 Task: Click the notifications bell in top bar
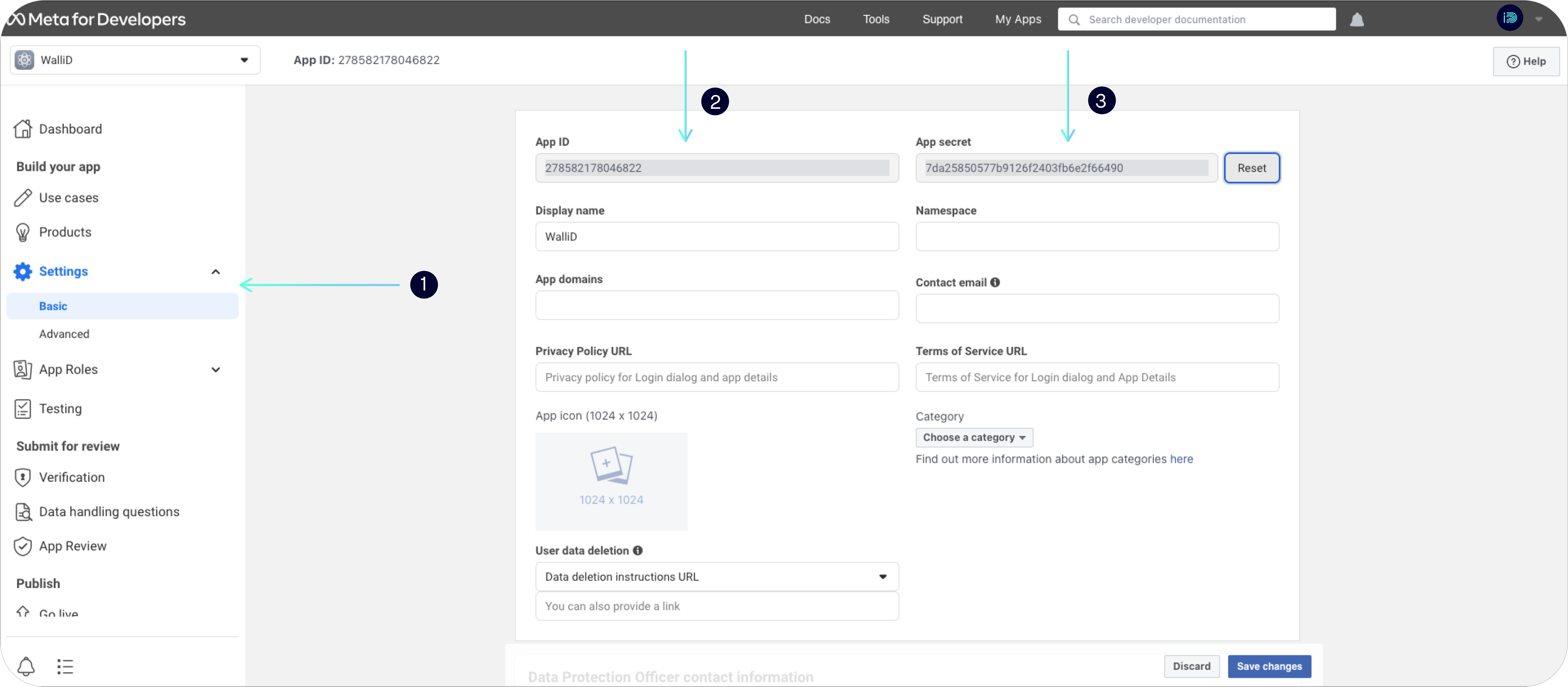[x=1357, y=20]
